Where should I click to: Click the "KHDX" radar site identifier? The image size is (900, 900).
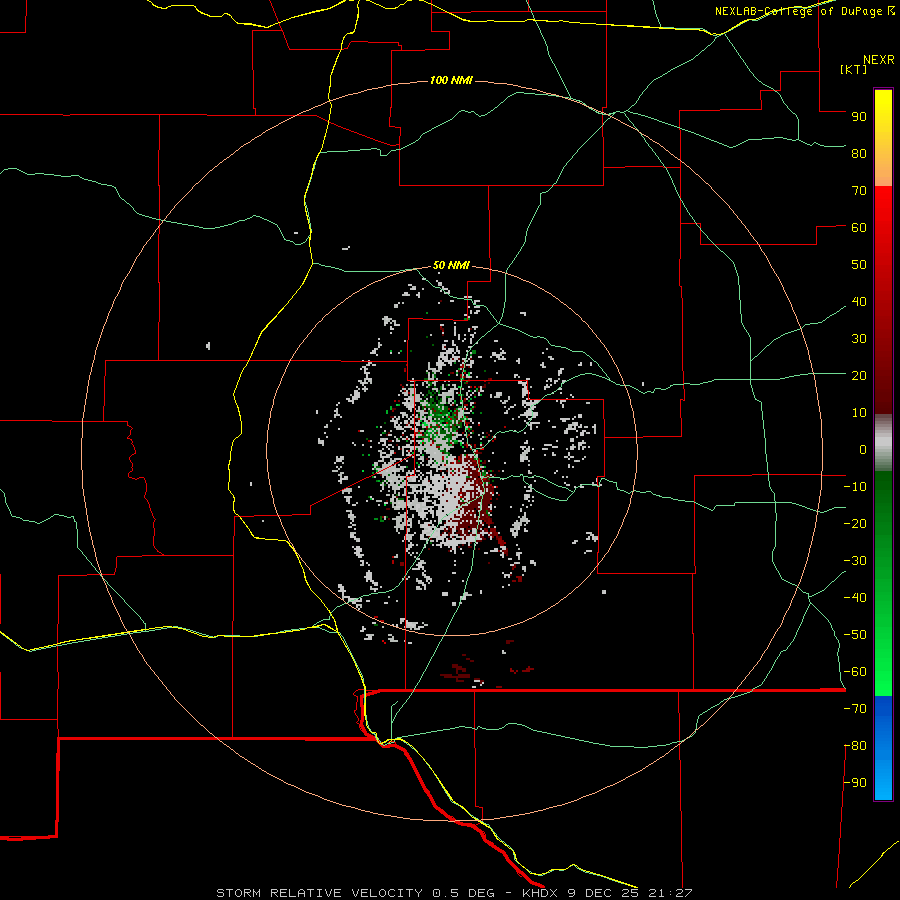[x=541, y=893]
